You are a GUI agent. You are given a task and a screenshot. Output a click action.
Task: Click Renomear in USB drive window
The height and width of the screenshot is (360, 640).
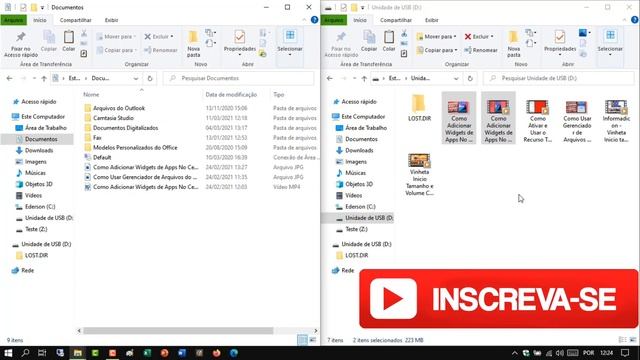pos(481,50)
